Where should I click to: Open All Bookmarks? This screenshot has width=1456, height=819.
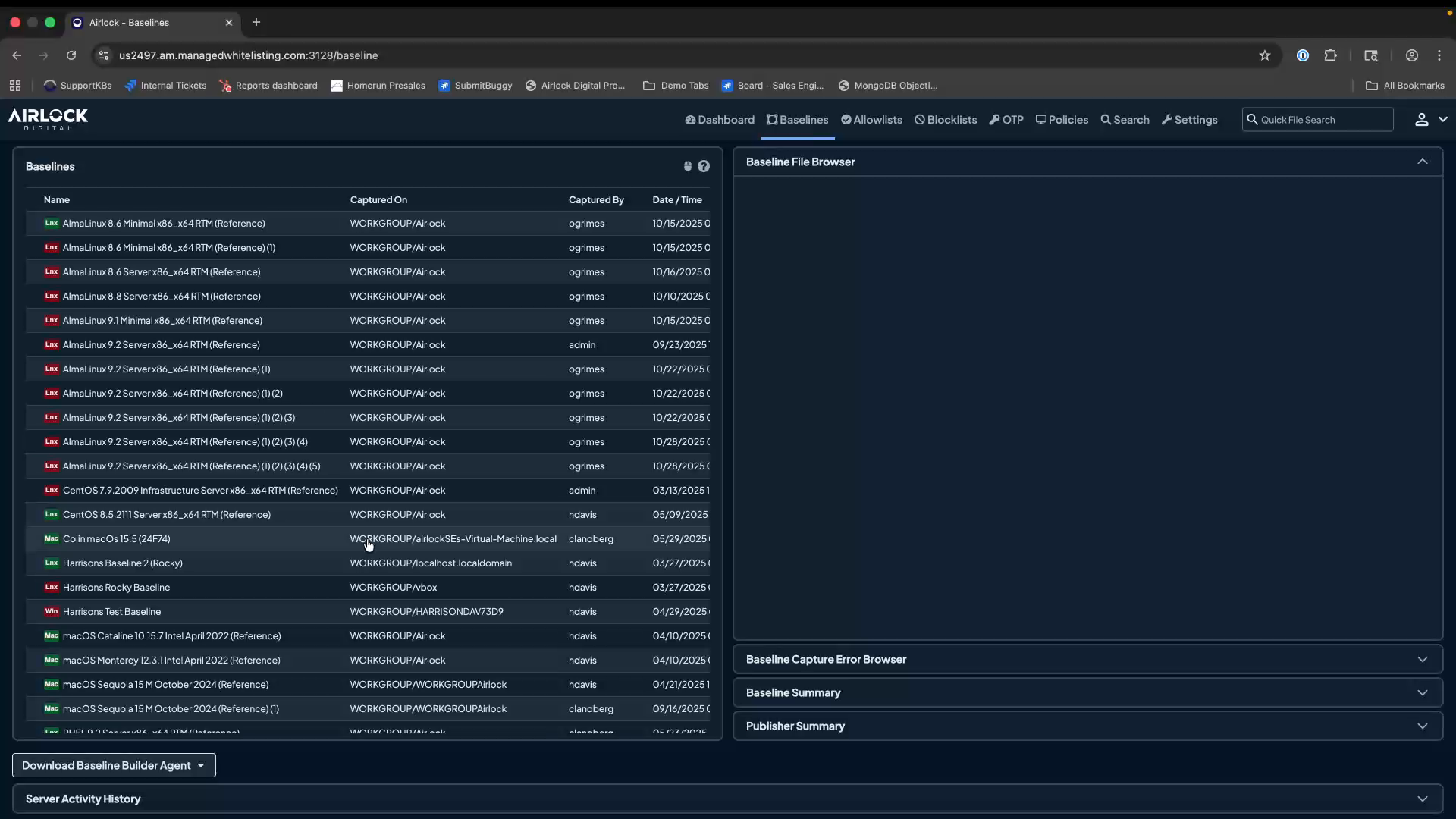(x=1405, y=86)
